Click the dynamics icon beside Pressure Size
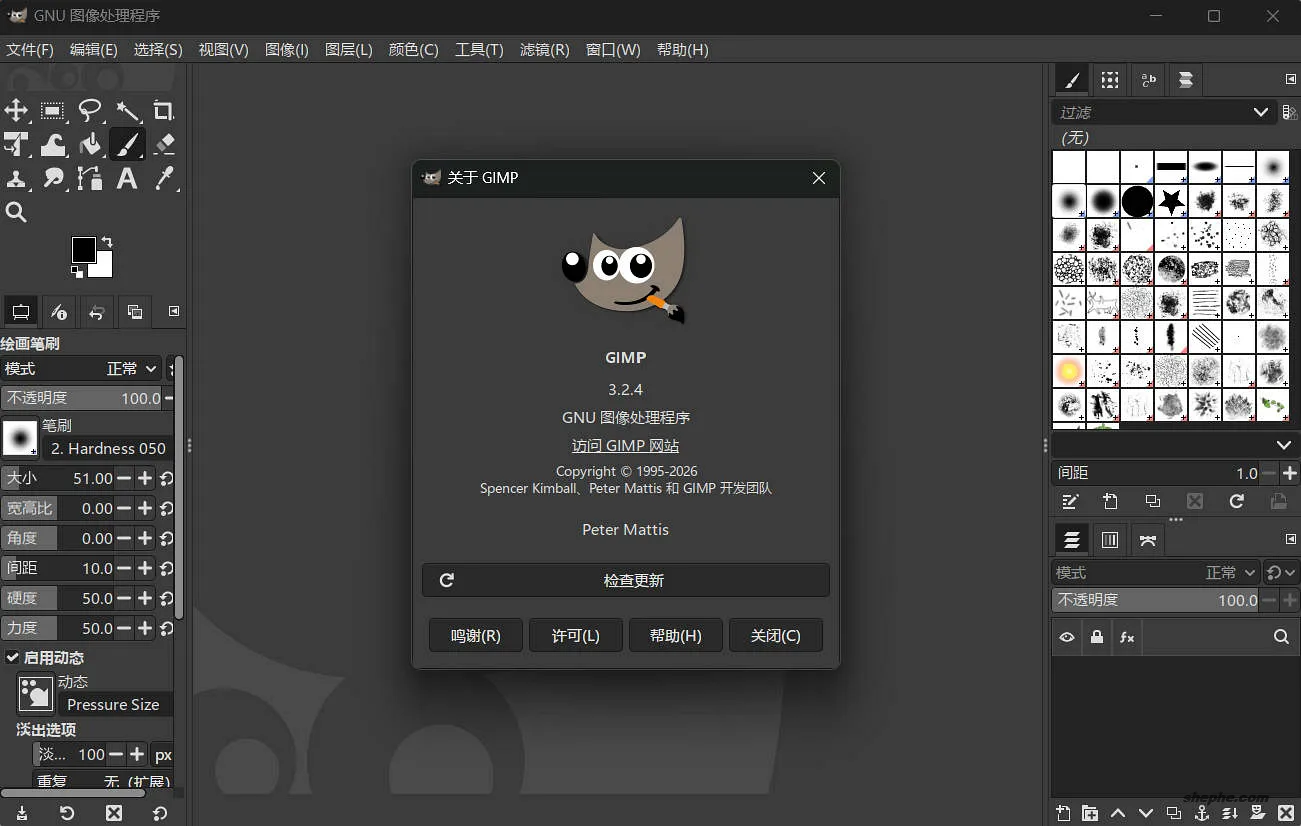 click(x=36, y=693)
